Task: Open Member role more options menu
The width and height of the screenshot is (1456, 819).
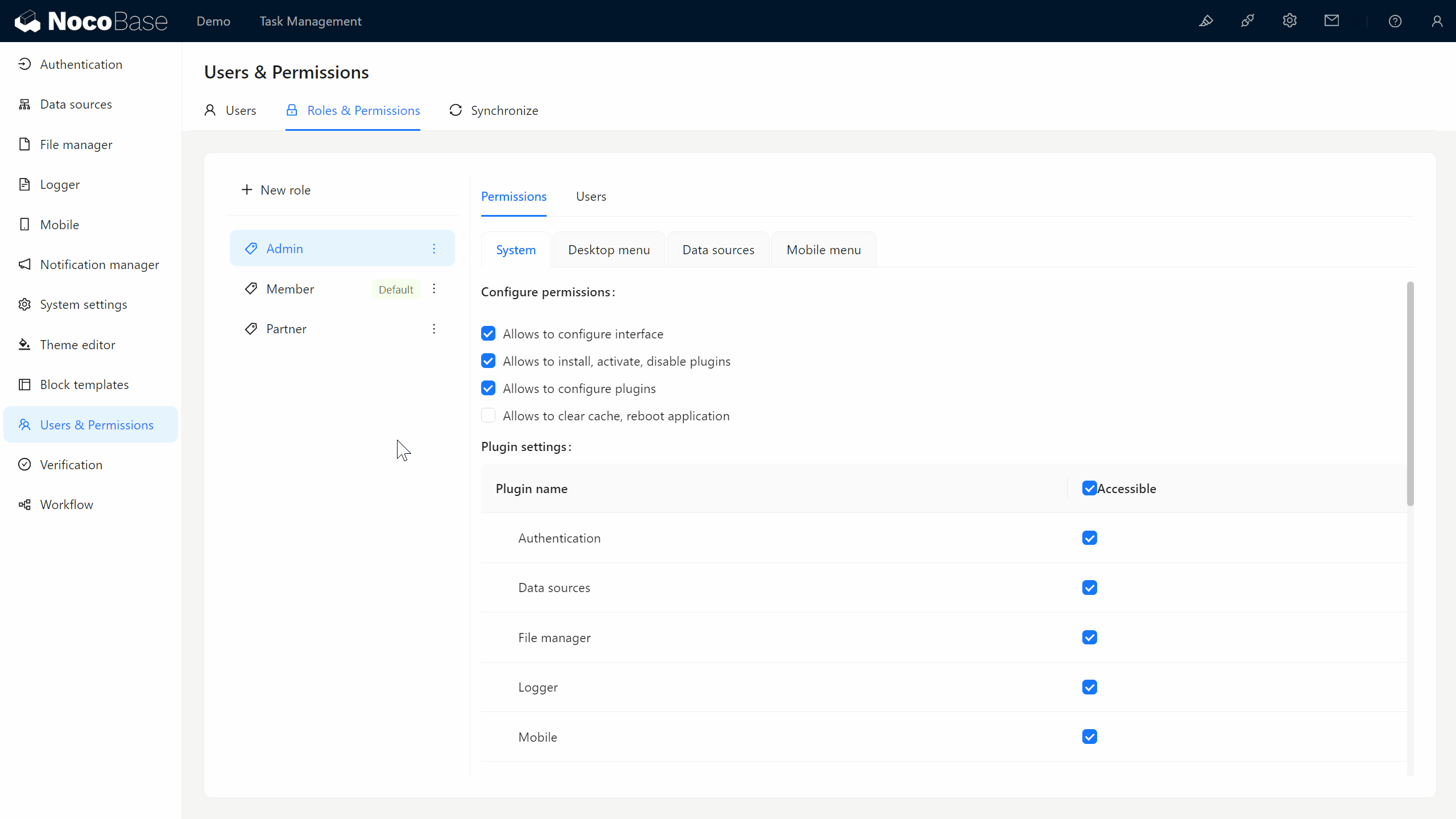Action: click(434, 289)
